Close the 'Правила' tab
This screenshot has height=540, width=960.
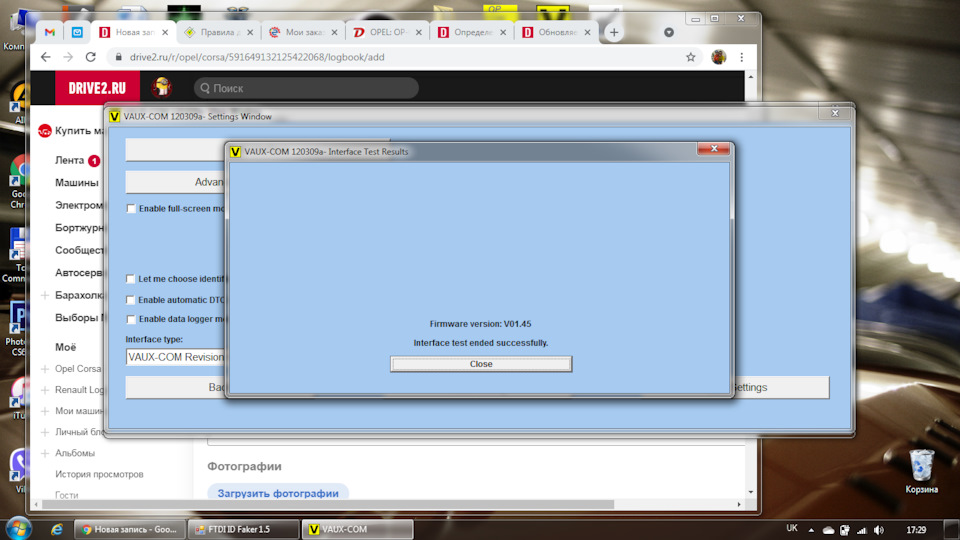[250, 32]
